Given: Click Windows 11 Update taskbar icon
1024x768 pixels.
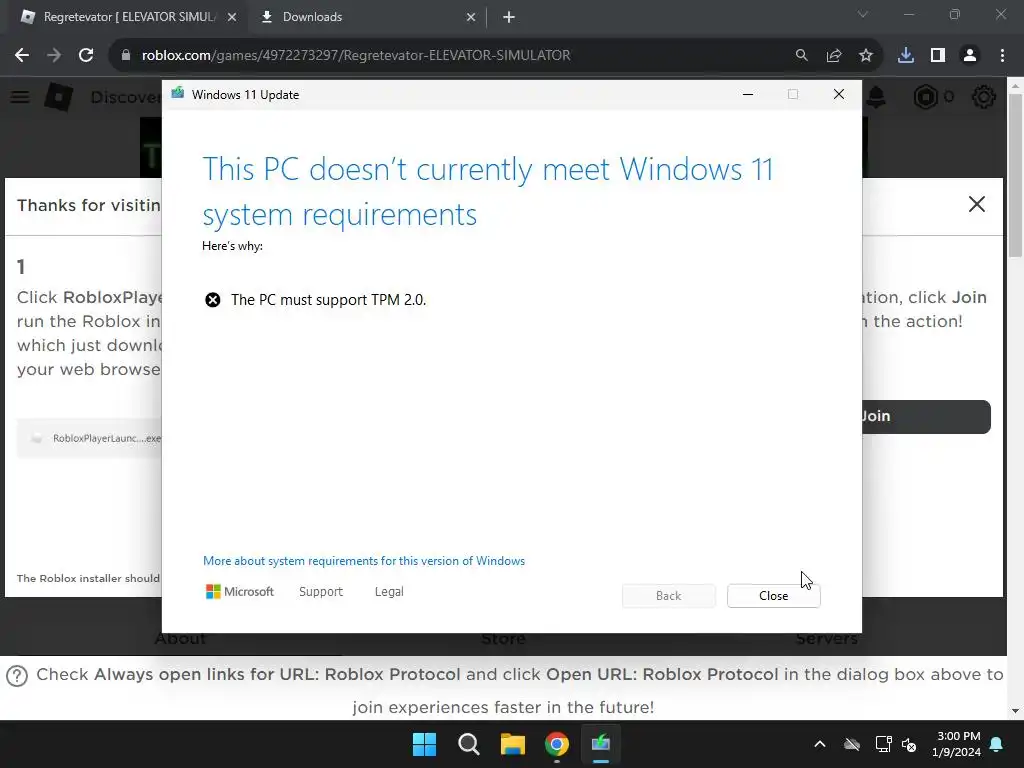Looking at the screenshot, I should pyautogui.click(x=601, y=744).
